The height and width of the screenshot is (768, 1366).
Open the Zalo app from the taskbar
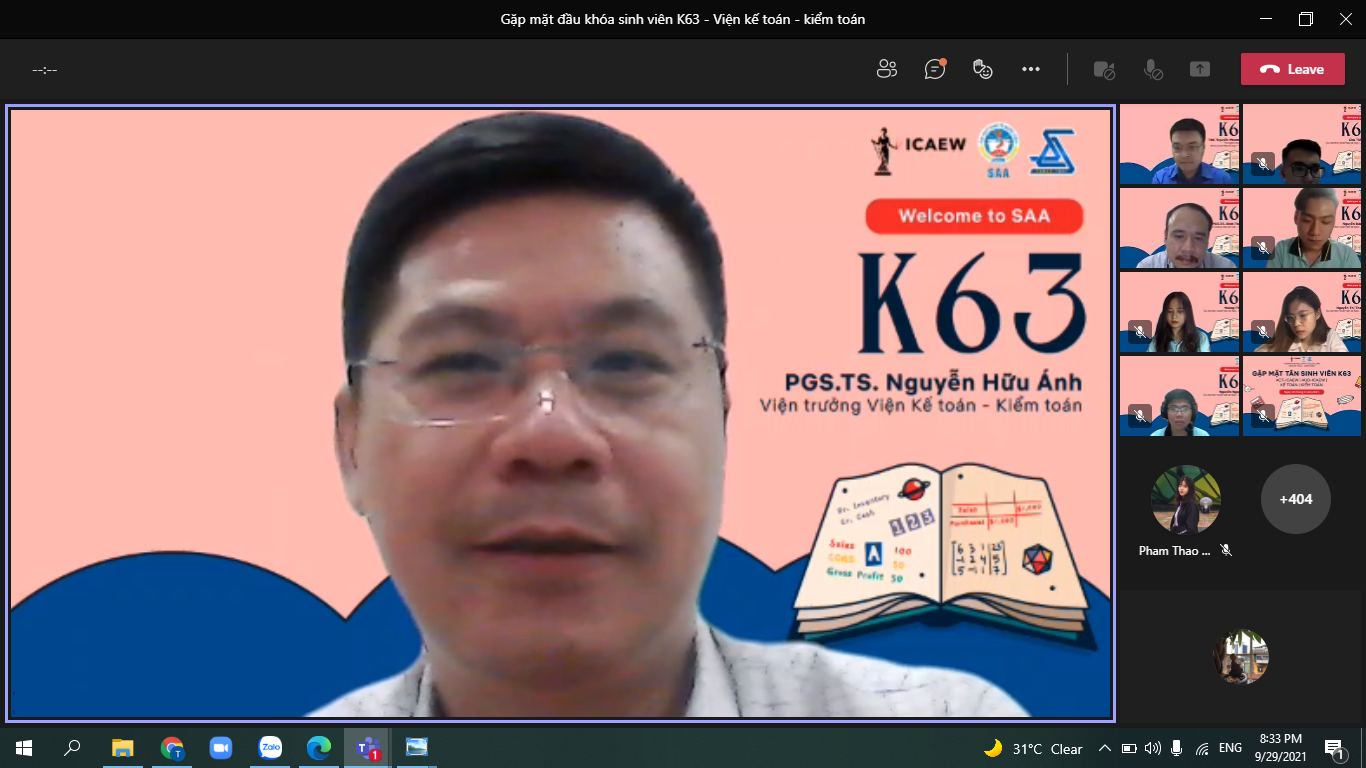coord(270,747)
